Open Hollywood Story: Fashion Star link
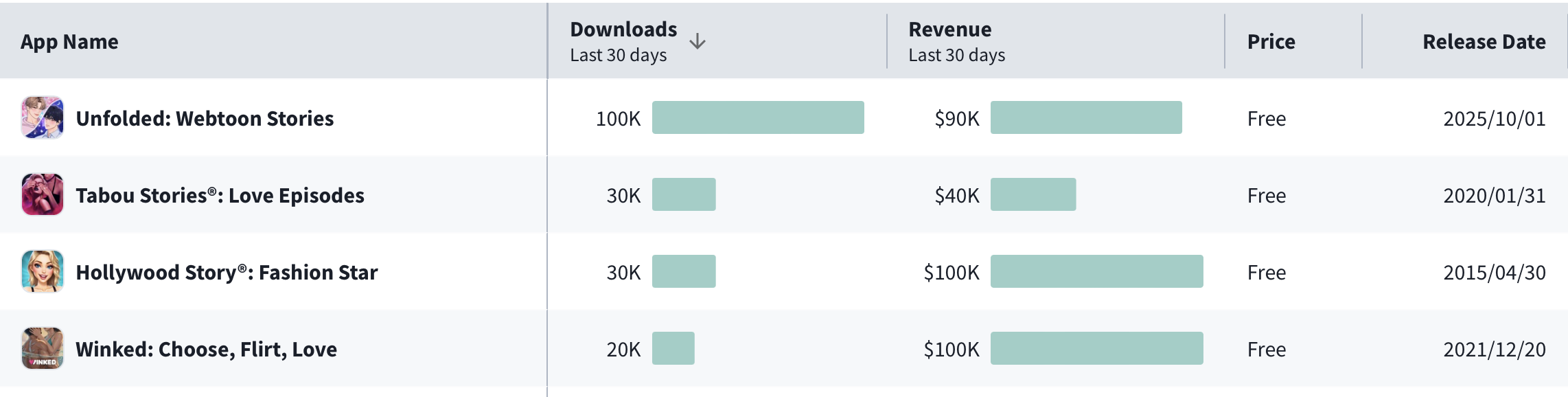 point(227,273)
